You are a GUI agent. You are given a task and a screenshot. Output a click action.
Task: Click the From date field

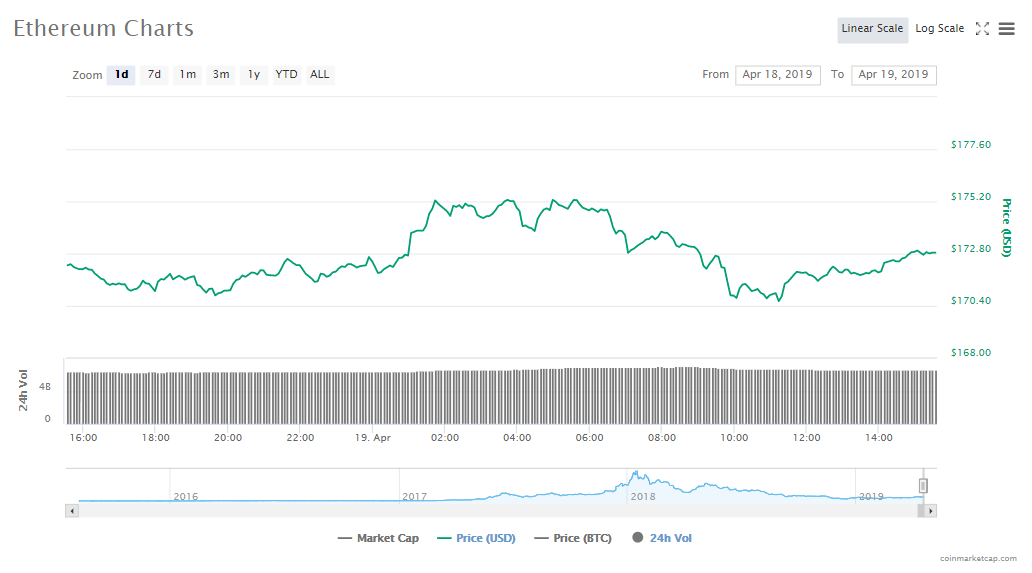pos(777,75)
